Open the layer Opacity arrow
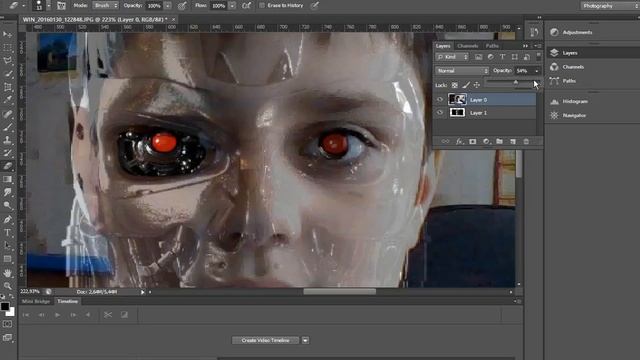 [x=537, y=71]
